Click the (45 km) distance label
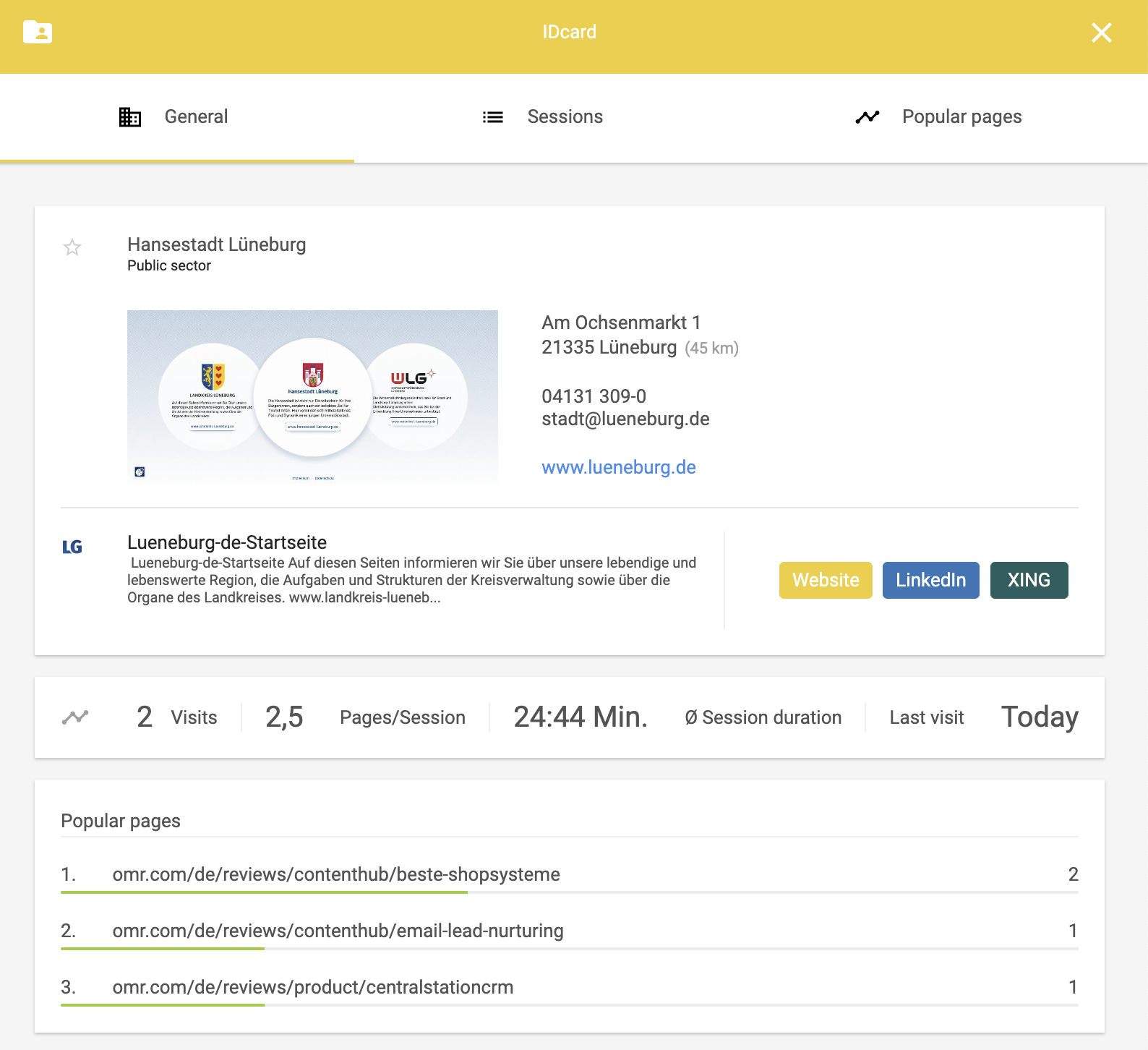This screenshot has width=1148, height=1050. [x=712, y=349]
